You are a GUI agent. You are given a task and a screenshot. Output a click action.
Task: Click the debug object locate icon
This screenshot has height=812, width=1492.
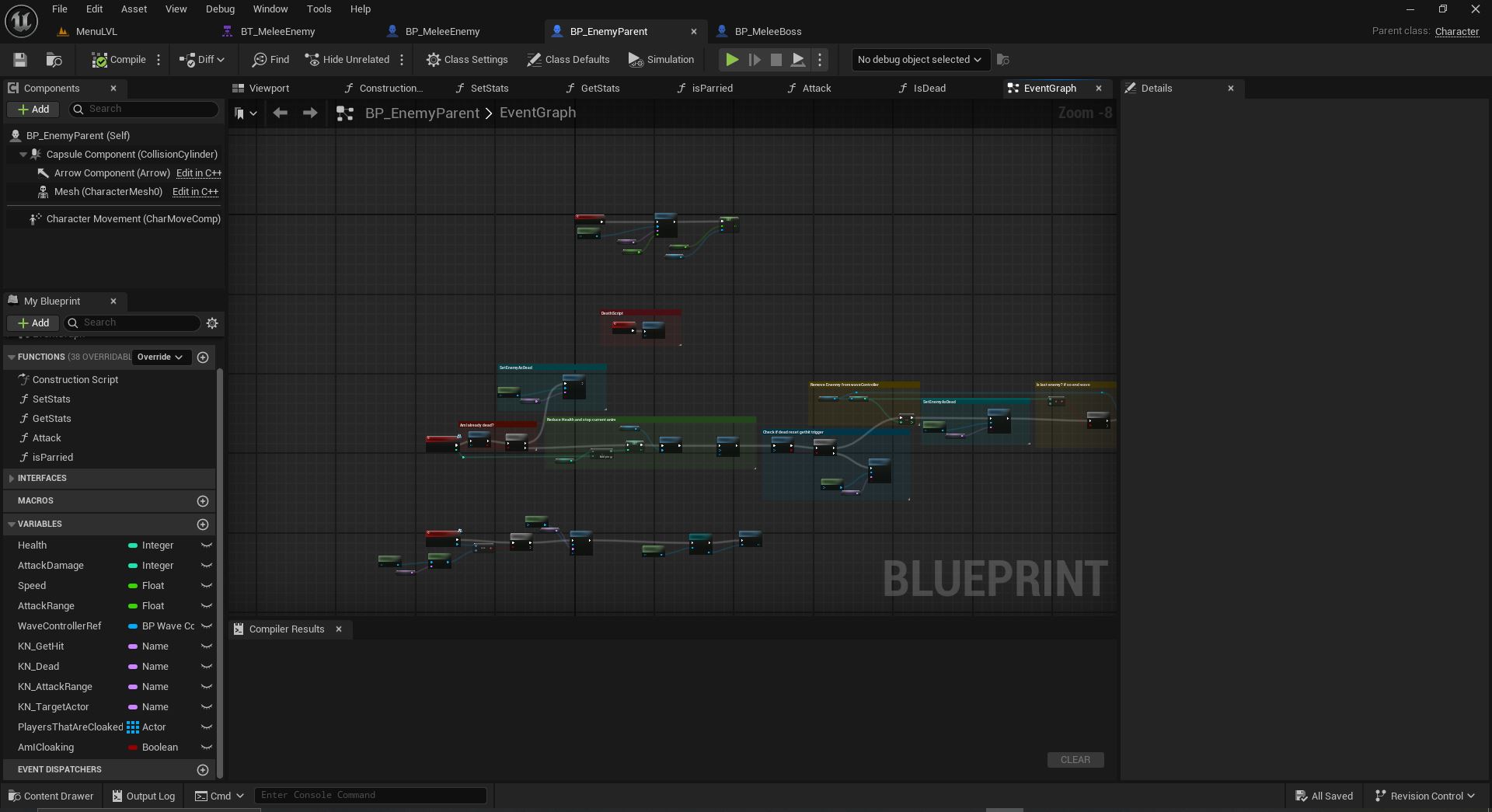pos(1003,60)
